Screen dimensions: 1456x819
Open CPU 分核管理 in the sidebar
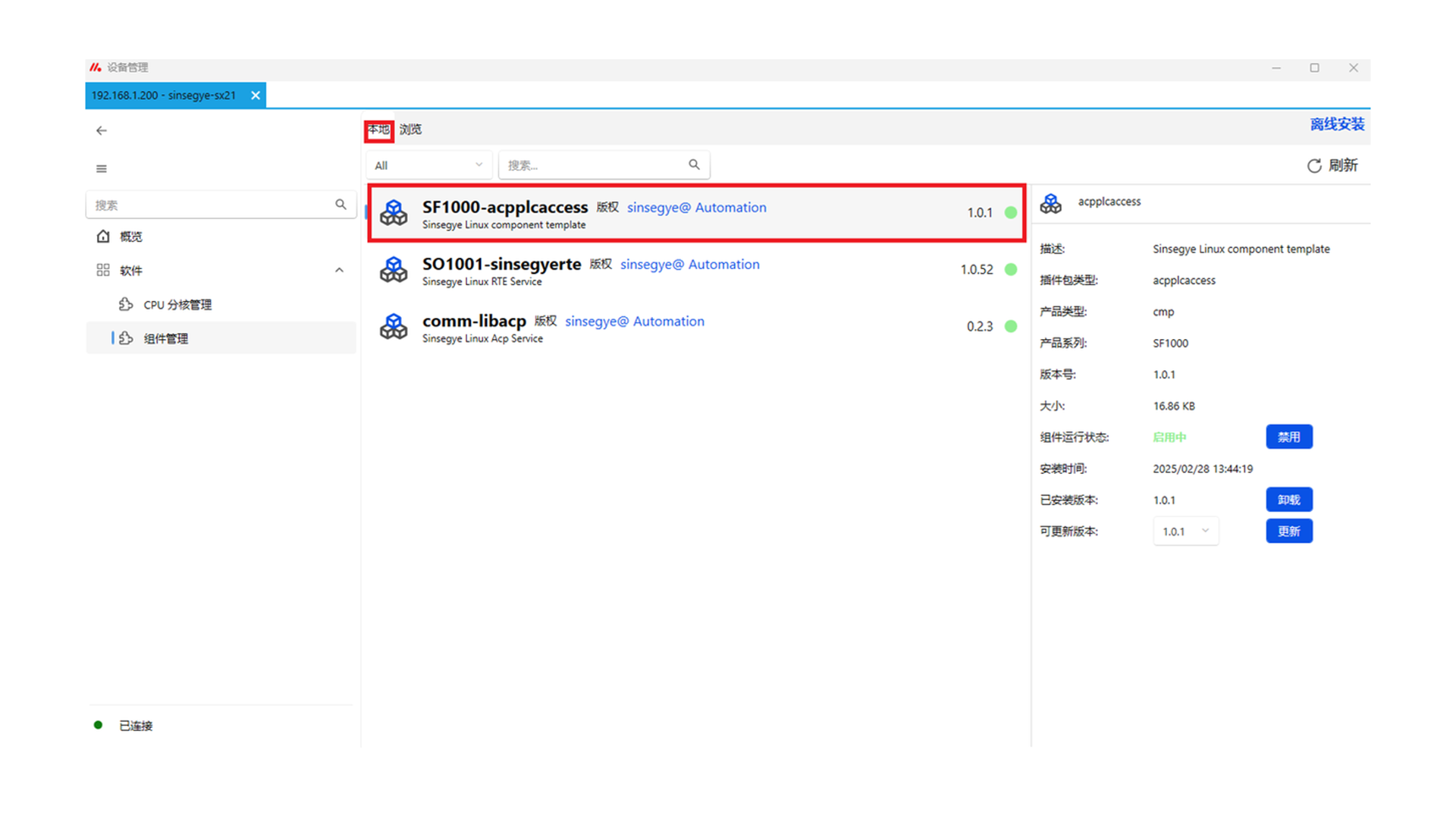(221, 304)
